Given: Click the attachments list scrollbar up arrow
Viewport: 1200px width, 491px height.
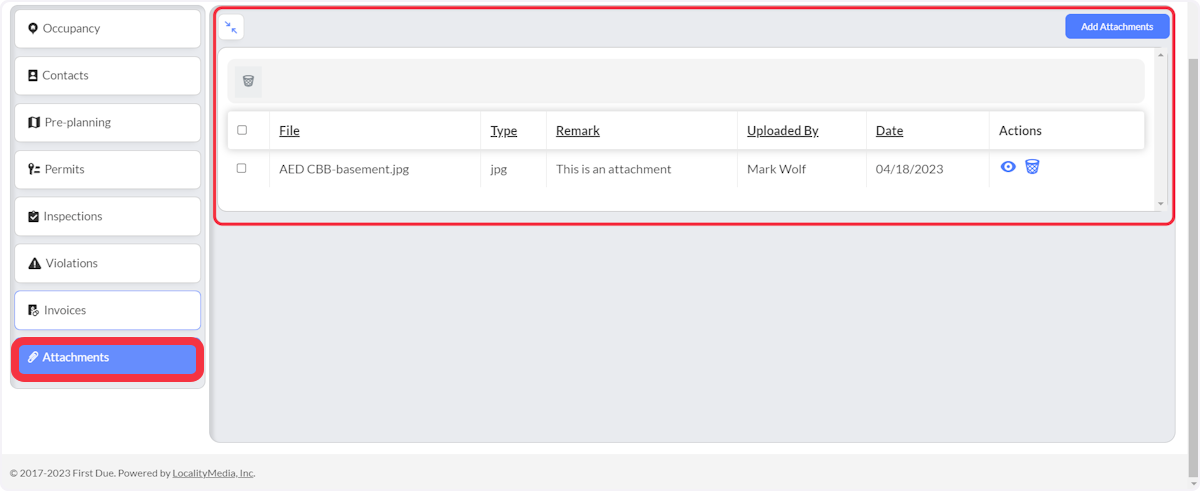Looking at the screenshot, I should (1161, 55).
